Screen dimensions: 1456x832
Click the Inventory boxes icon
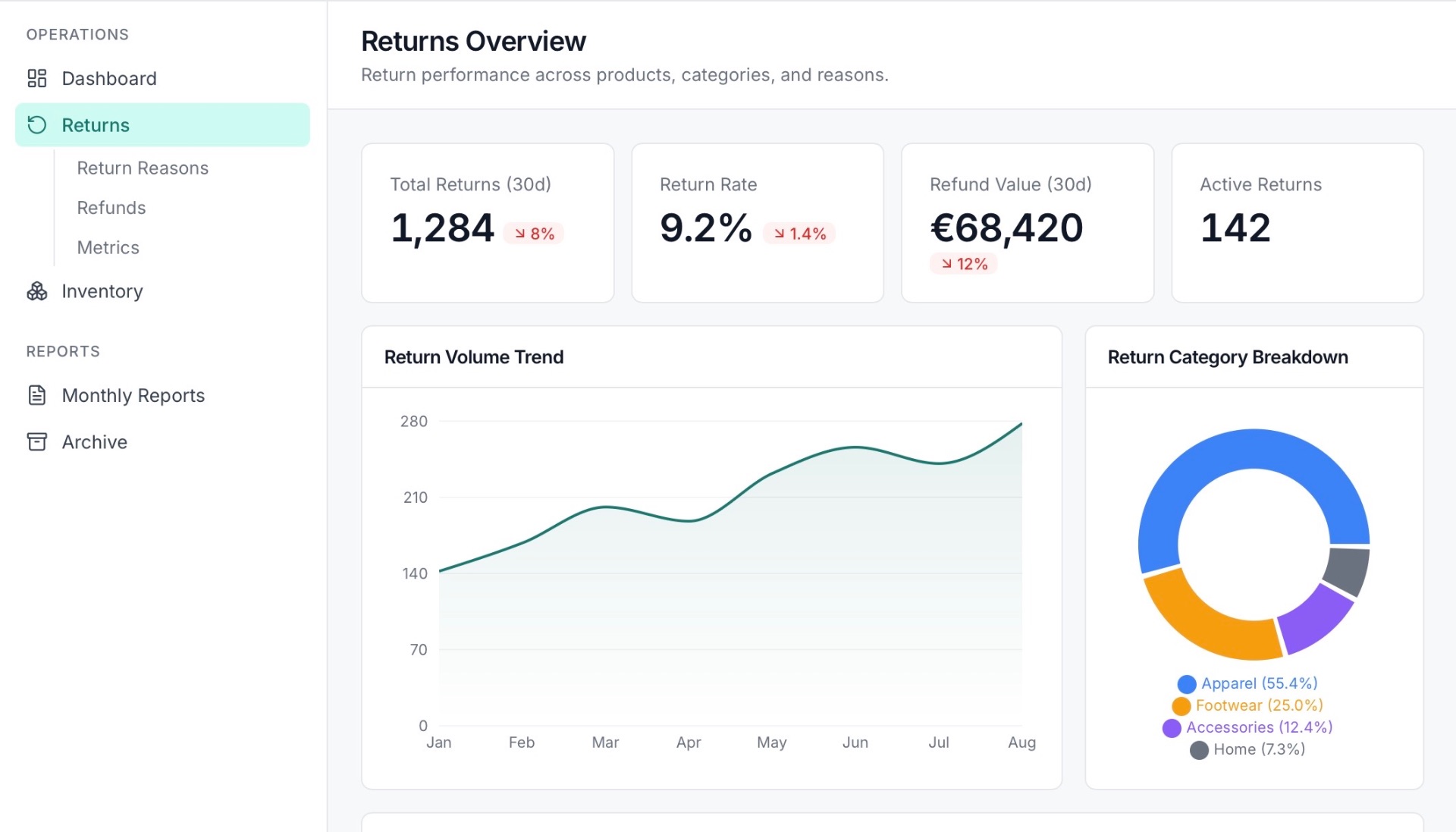pos(36,291)
